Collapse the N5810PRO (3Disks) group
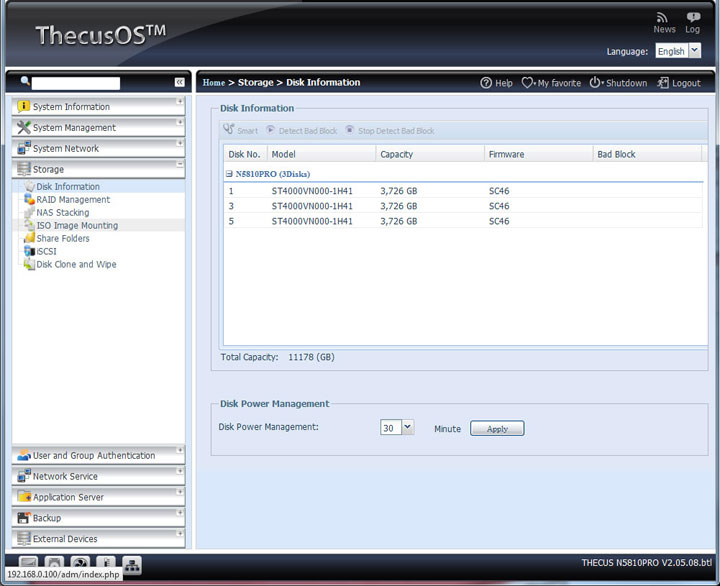The image size is (720, 586). pos(229,174)
